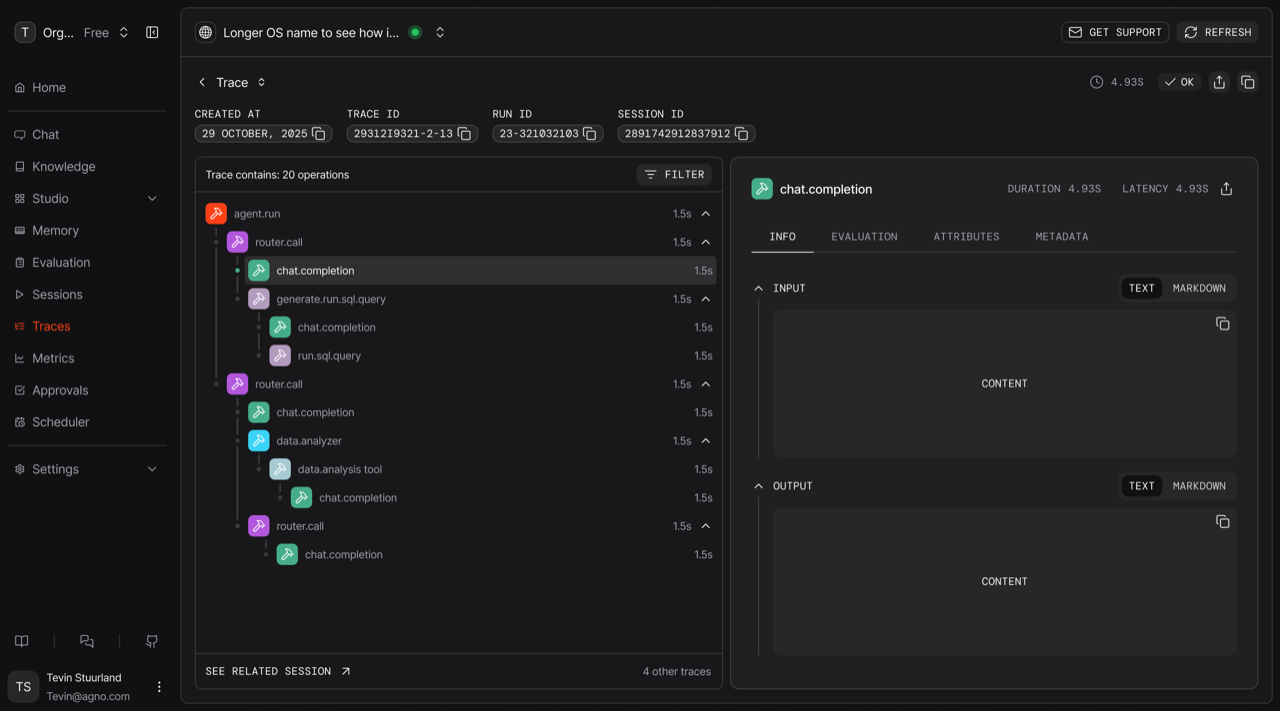Collapse the Input section
Viewport: 1280px width, 711px height.
pyautogui.click(x=758, y=288)
